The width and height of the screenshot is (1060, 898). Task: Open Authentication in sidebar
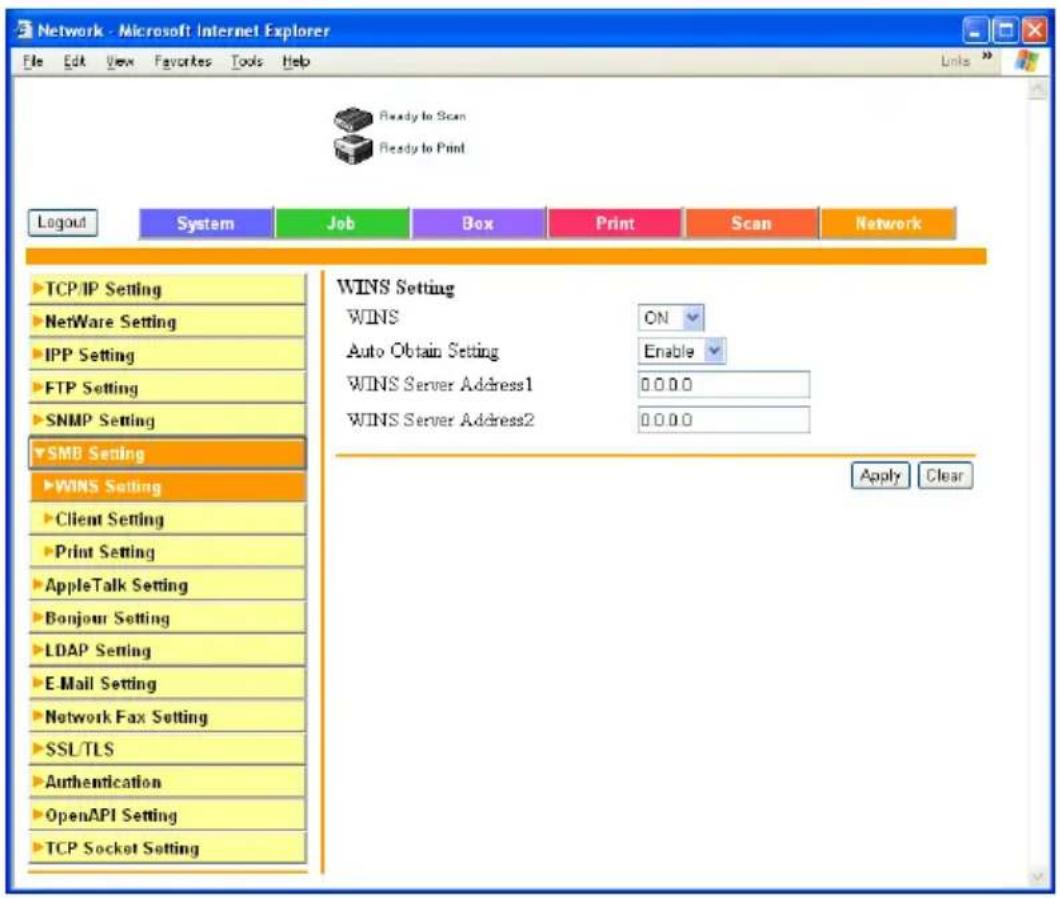(x=167, y=782)
